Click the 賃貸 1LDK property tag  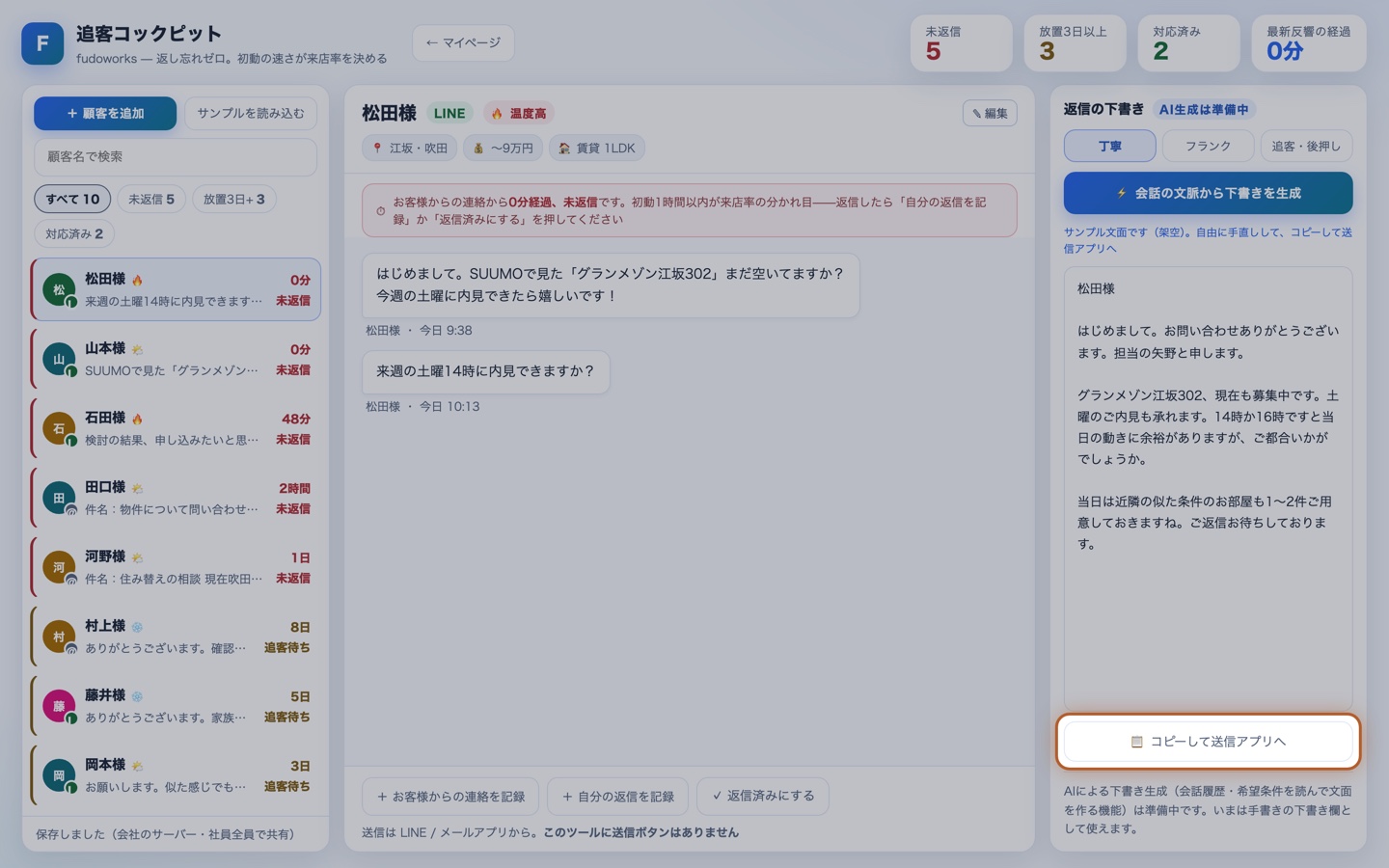[597, 148]
